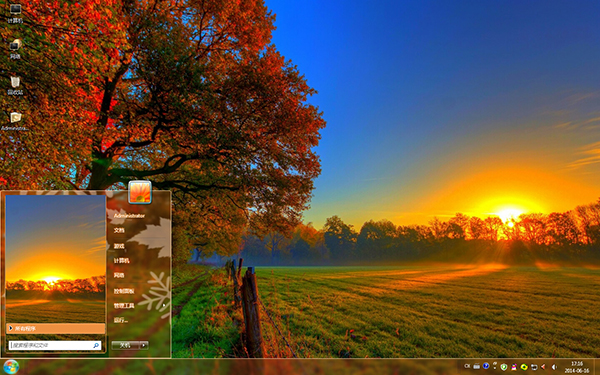Open 网络 in the Start menu
The height and width of the screenshot is (375, 600).
pos(119,276)
